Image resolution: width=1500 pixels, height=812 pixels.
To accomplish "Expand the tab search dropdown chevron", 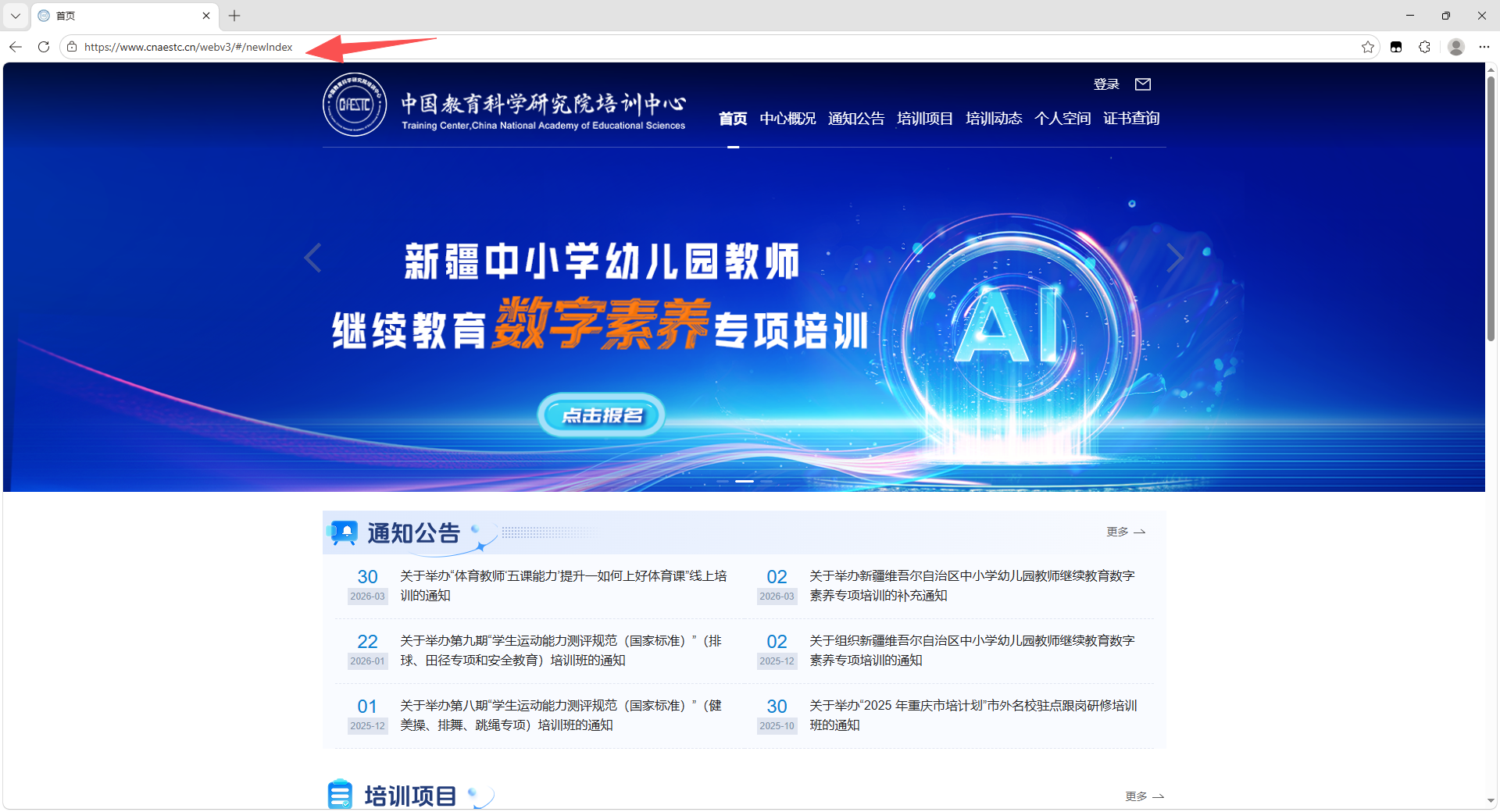I will [x=16, y=16].
